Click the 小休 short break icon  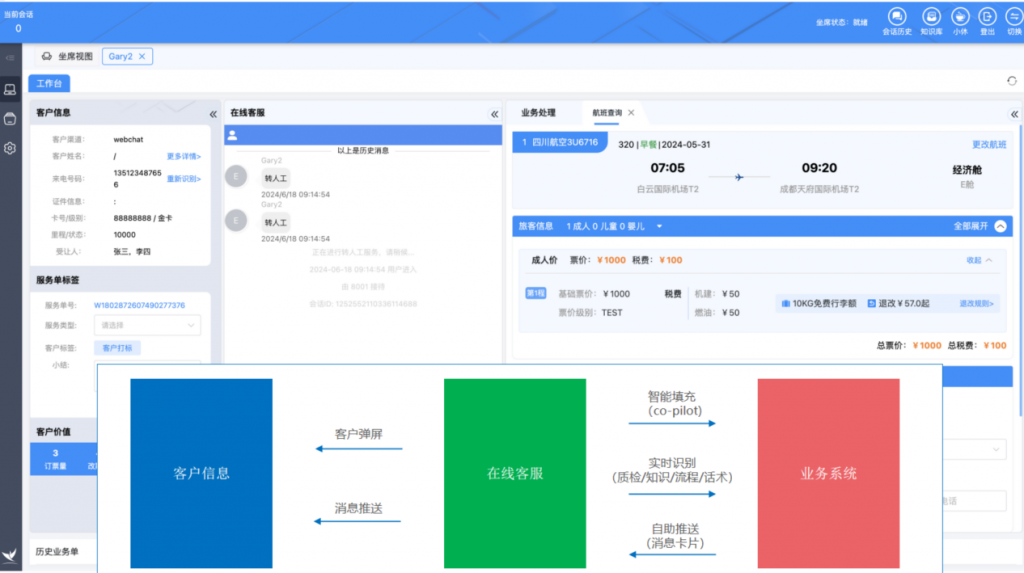959,16
